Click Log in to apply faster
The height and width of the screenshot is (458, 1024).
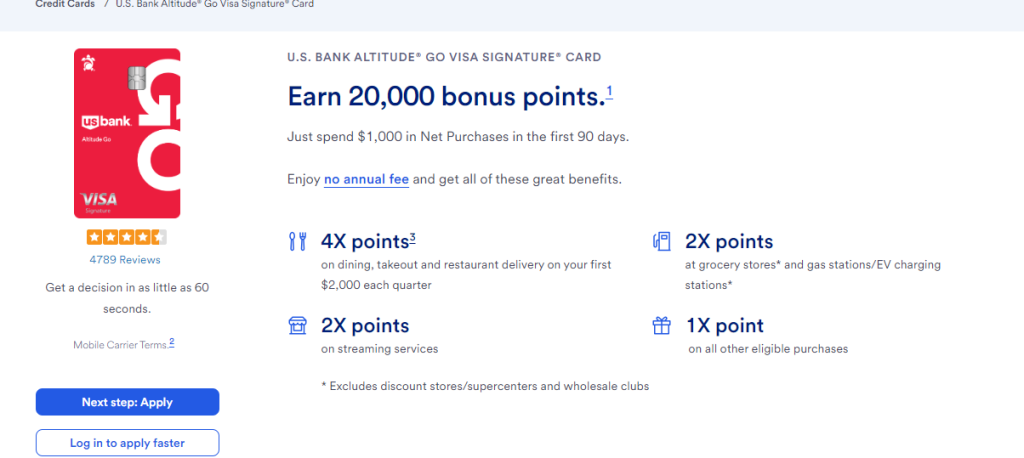127,443
